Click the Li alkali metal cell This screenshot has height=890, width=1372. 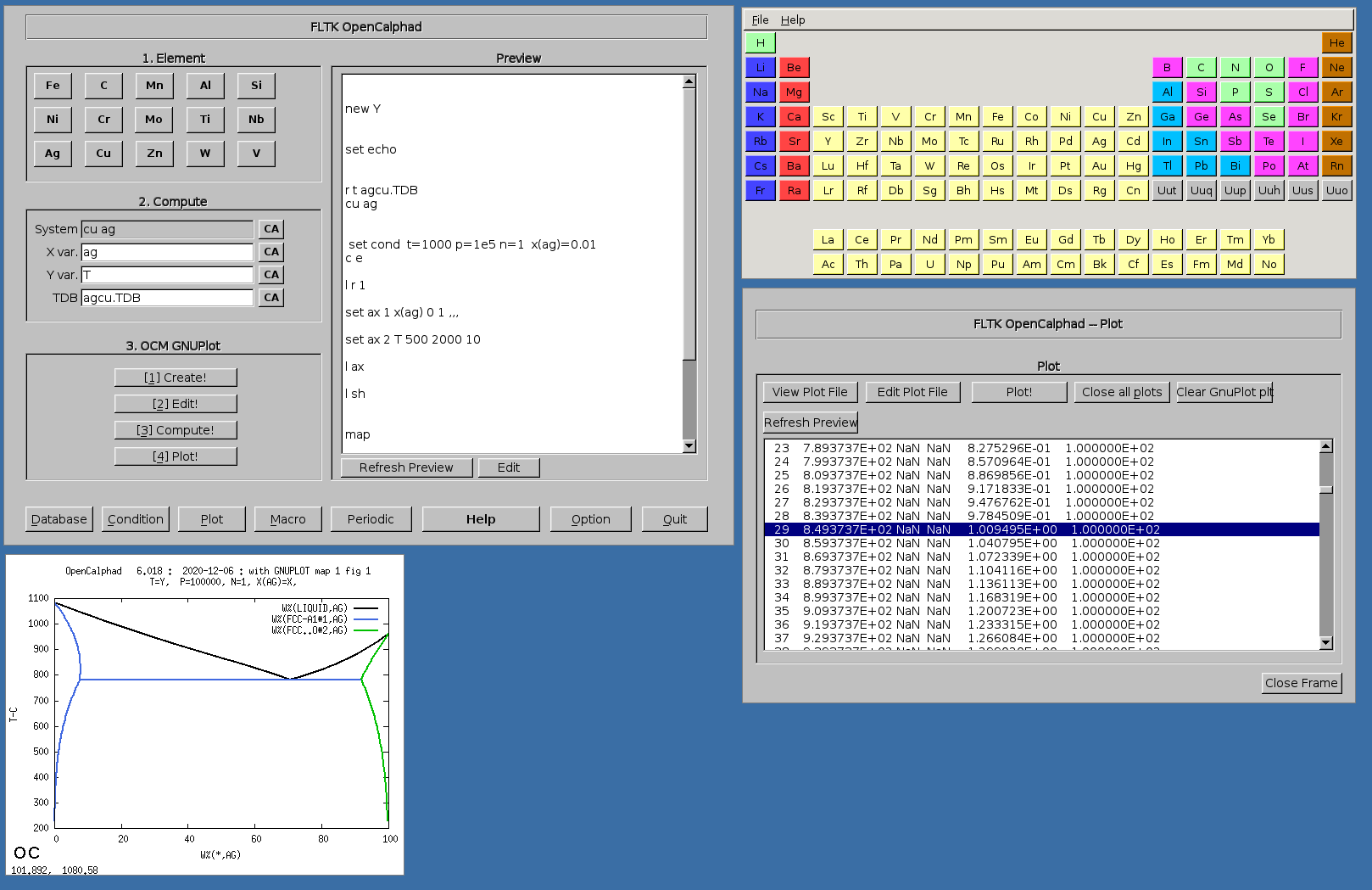pos(761,68)
